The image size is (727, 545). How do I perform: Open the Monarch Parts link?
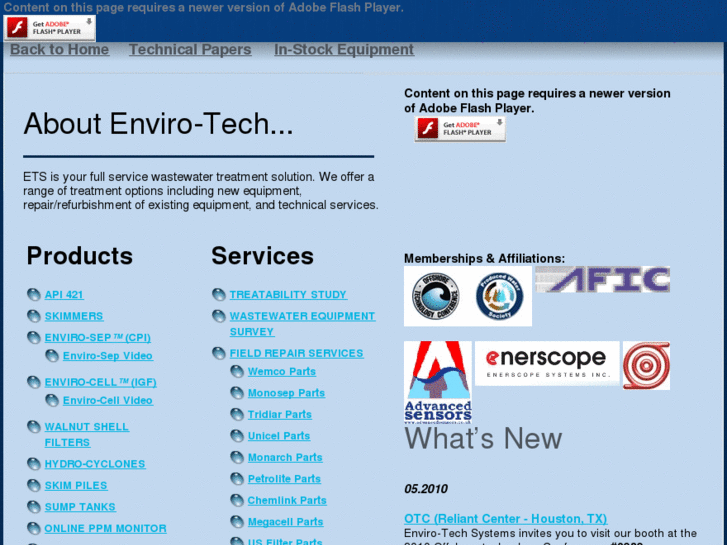click(x=285, y=457)
